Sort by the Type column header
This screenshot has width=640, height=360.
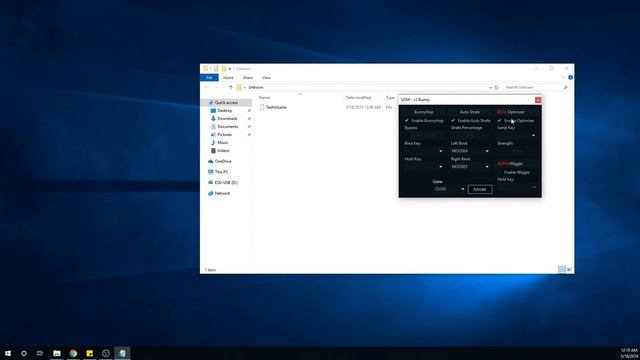[390, 98]
